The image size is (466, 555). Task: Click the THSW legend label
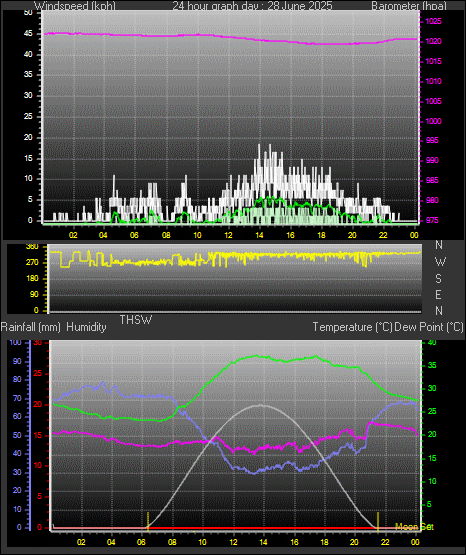pyautogui.click(x=136, y=320)
